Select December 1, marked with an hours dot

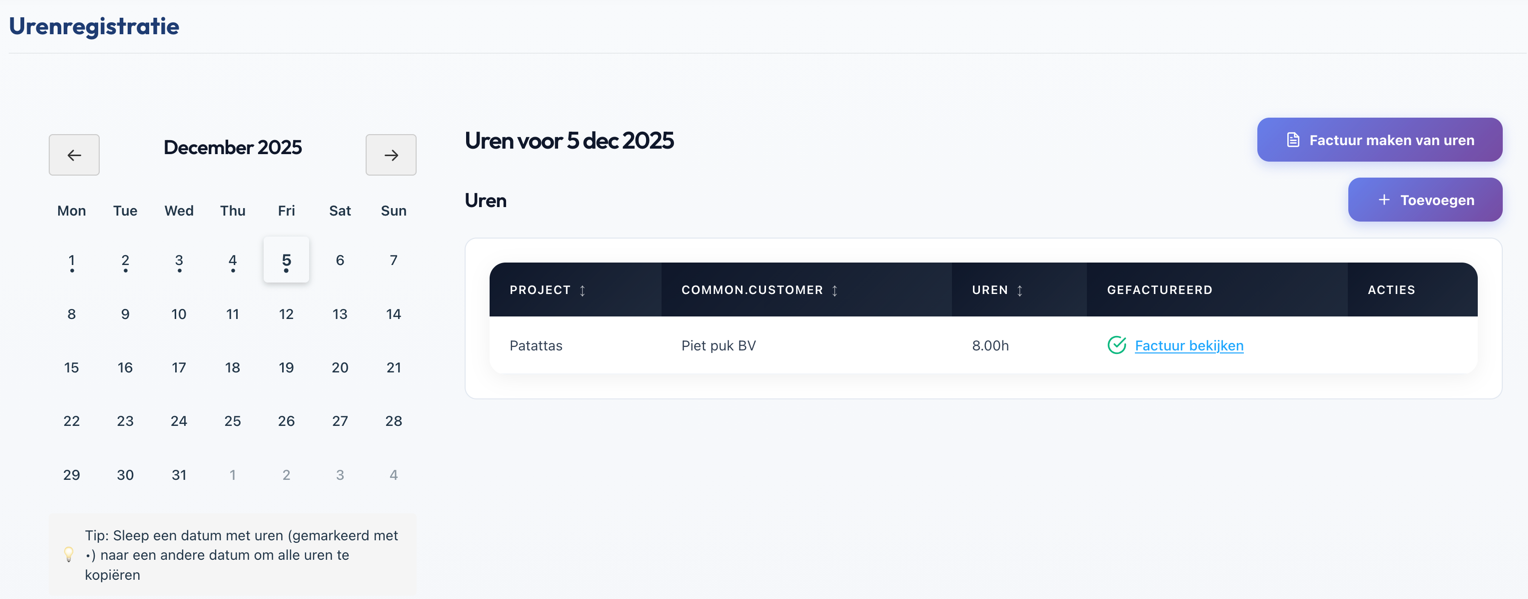point(71,260)
